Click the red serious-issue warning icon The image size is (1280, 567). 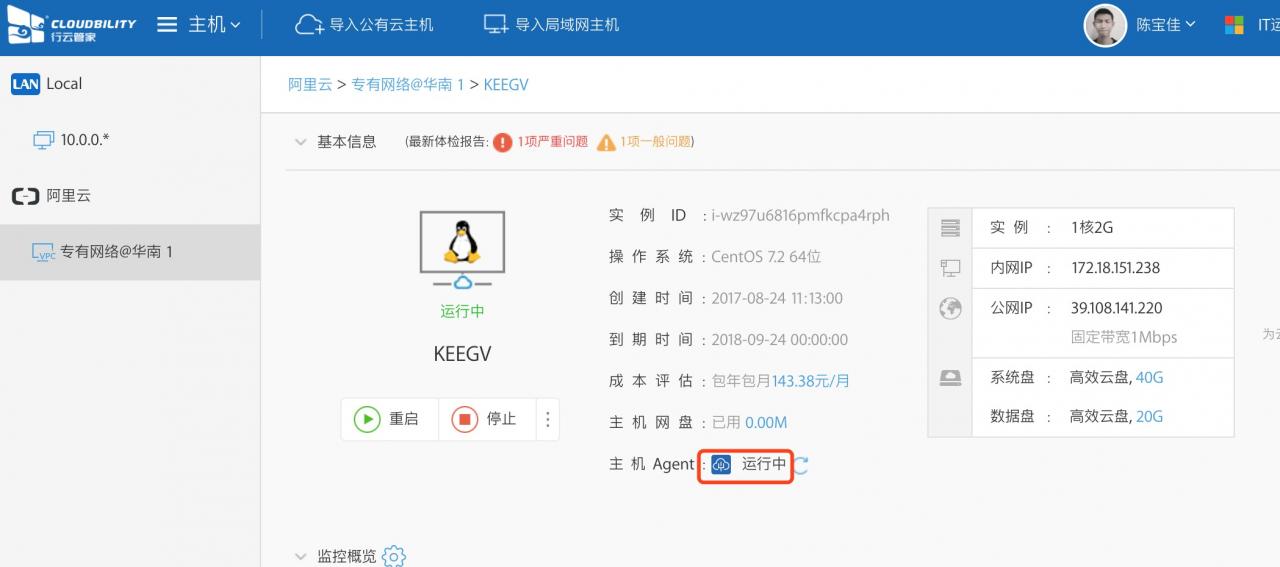[502, 142]
